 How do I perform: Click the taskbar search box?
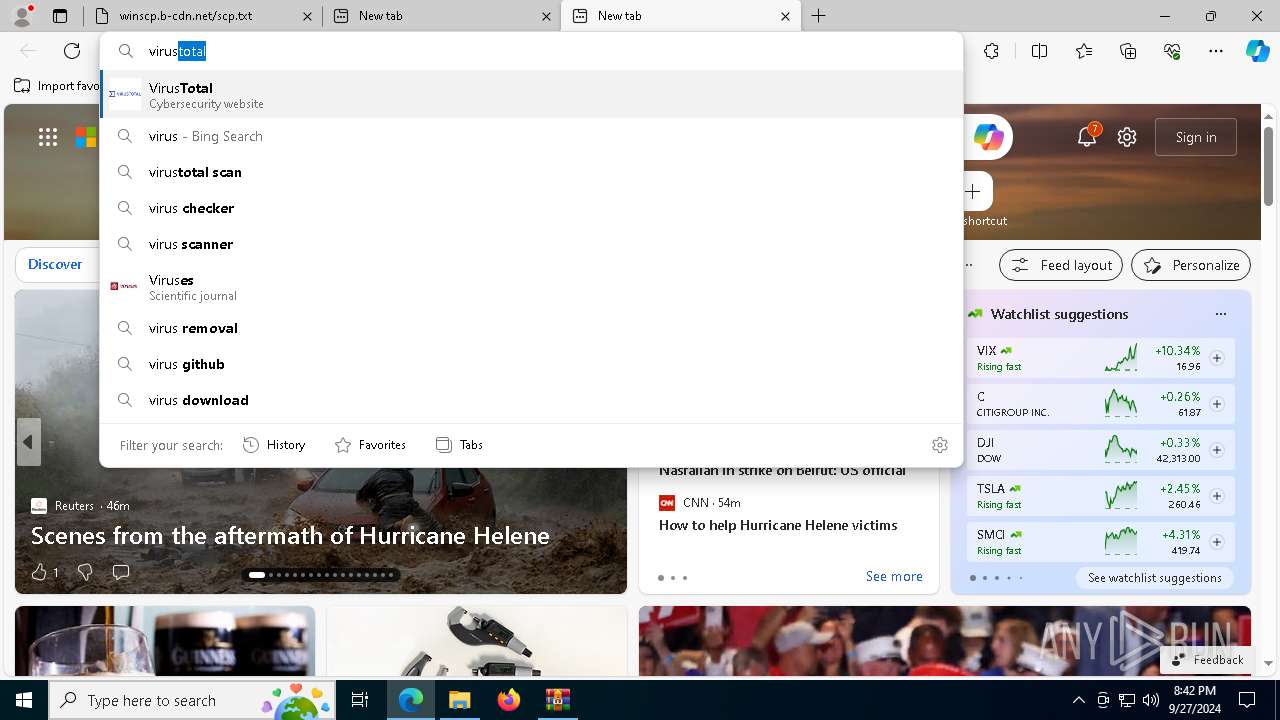pos(192,700)
